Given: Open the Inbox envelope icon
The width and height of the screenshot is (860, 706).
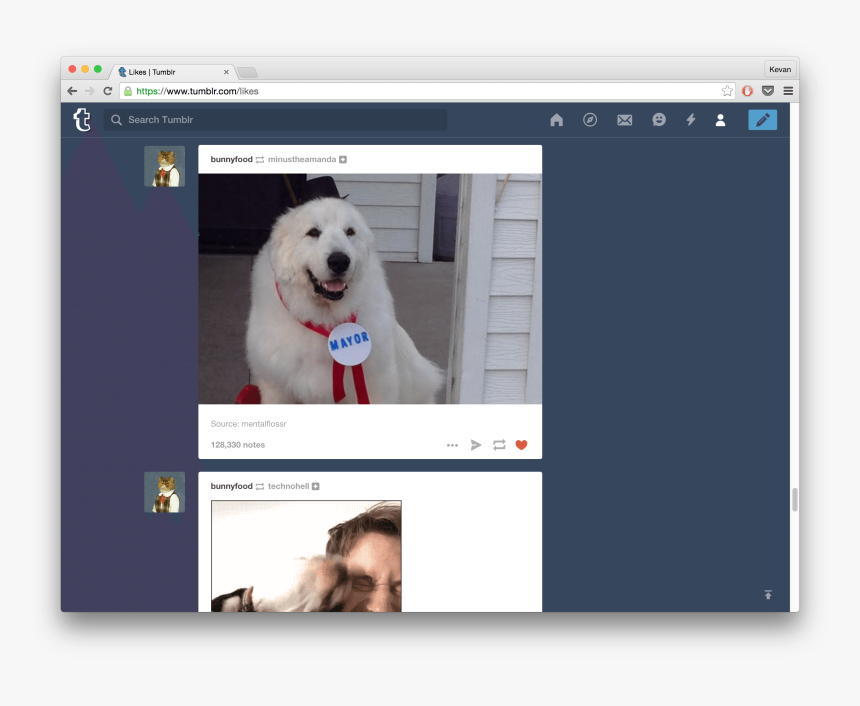Looking at the screenshot, I should (624, 120).
